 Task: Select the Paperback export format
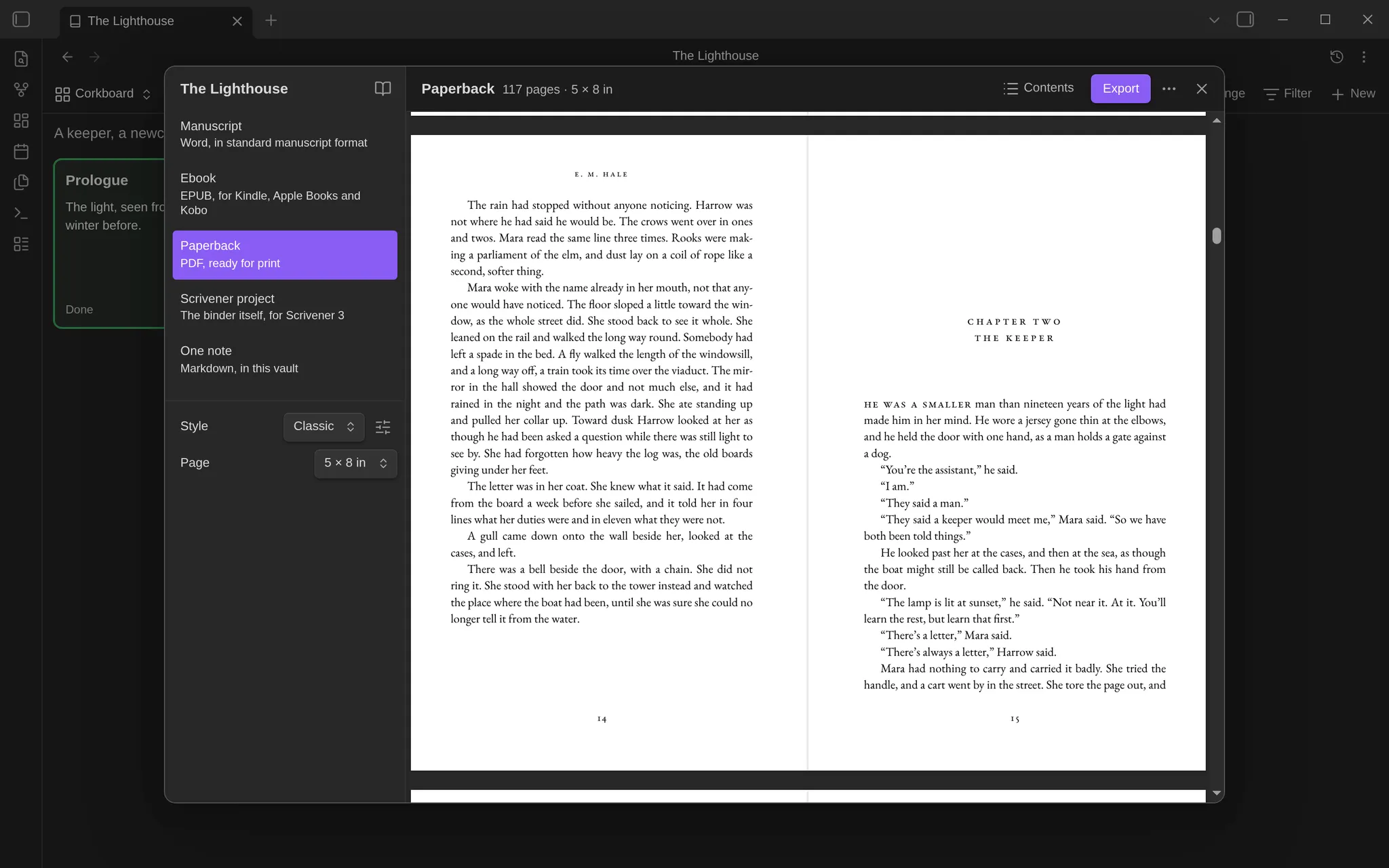coord(285,255)
